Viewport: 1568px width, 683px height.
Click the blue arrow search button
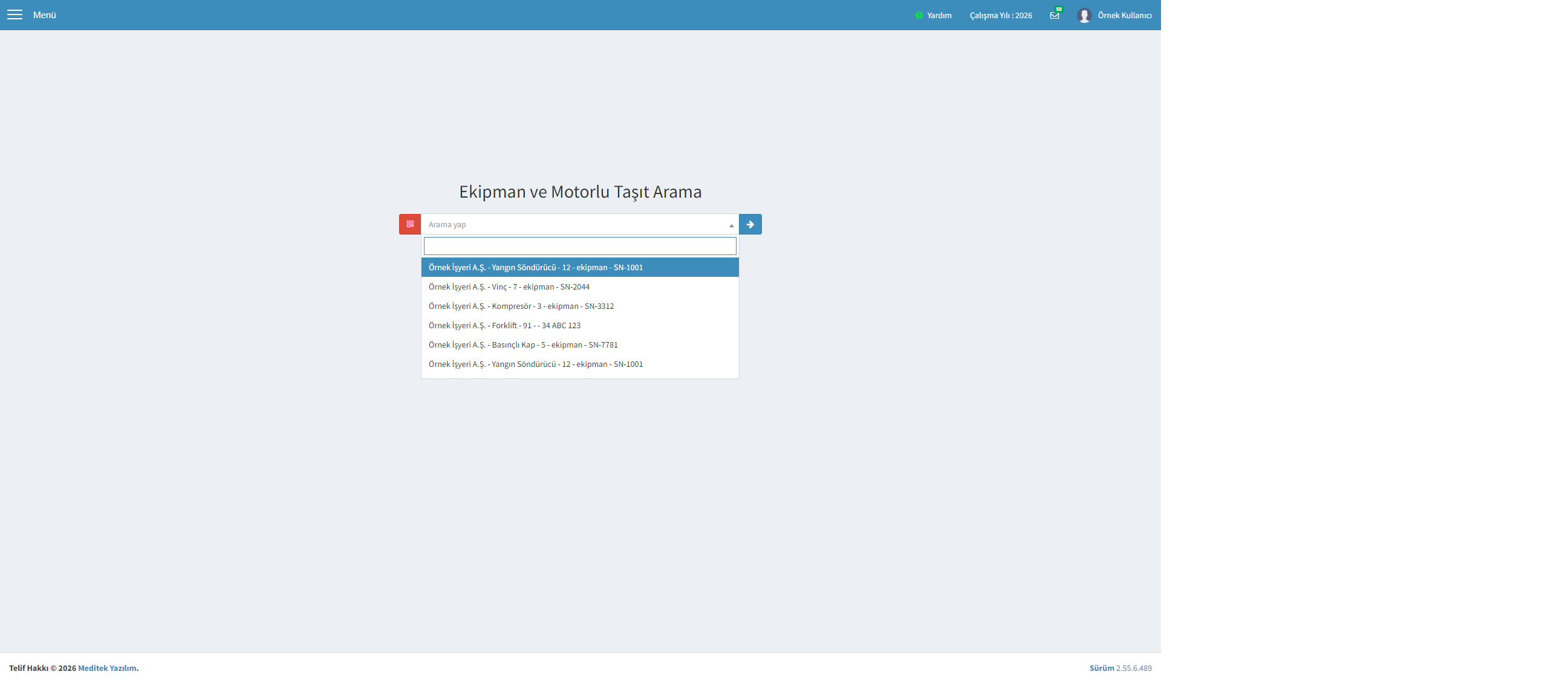point(750,224)
